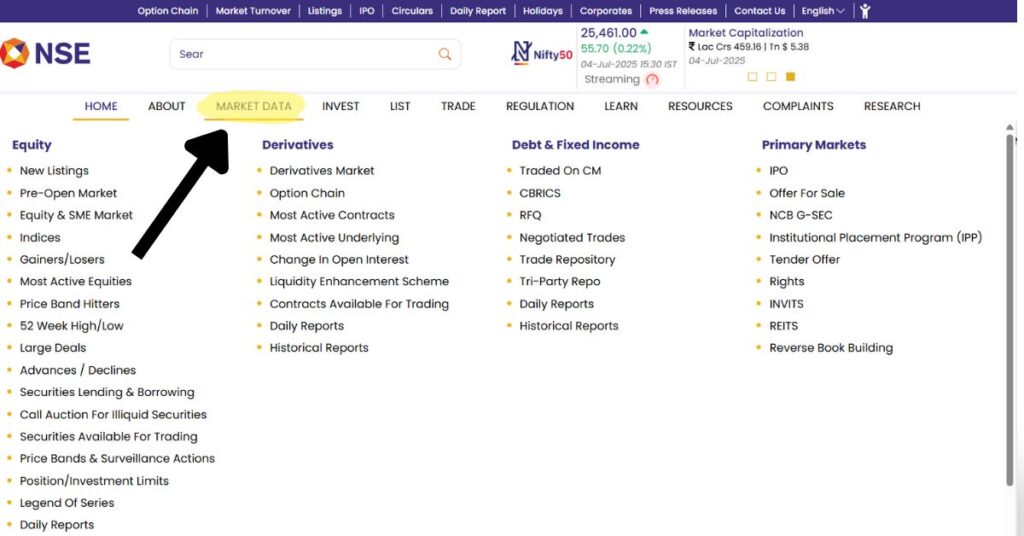Open the COMPLAINTS menu

pos(798,106)
